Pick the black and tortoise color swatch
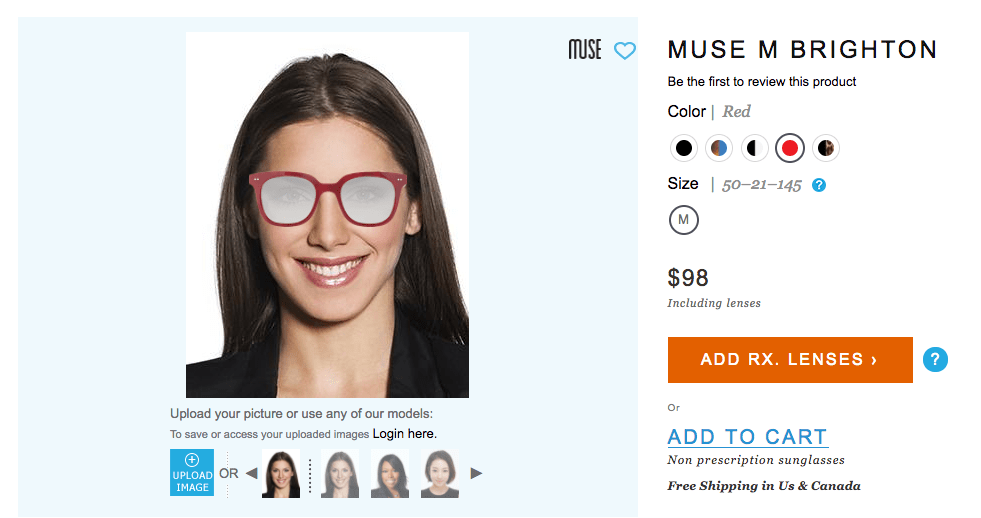The height and width of the screenshot is (518, 981). (825, 148)
